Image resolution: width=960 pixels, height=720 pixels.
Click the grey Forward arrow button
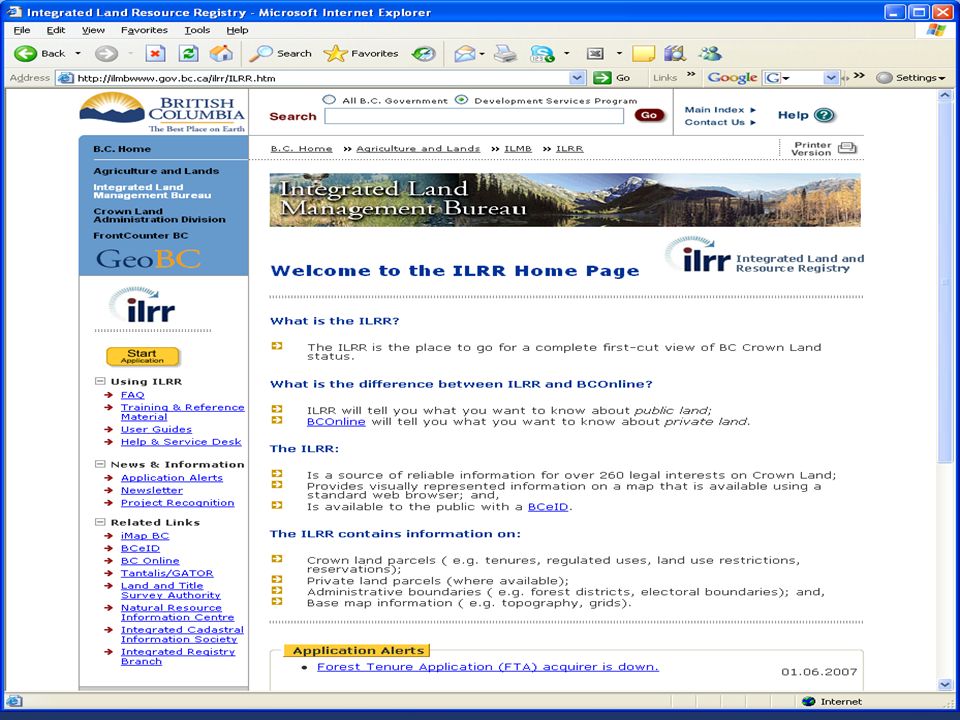[106, 54]
